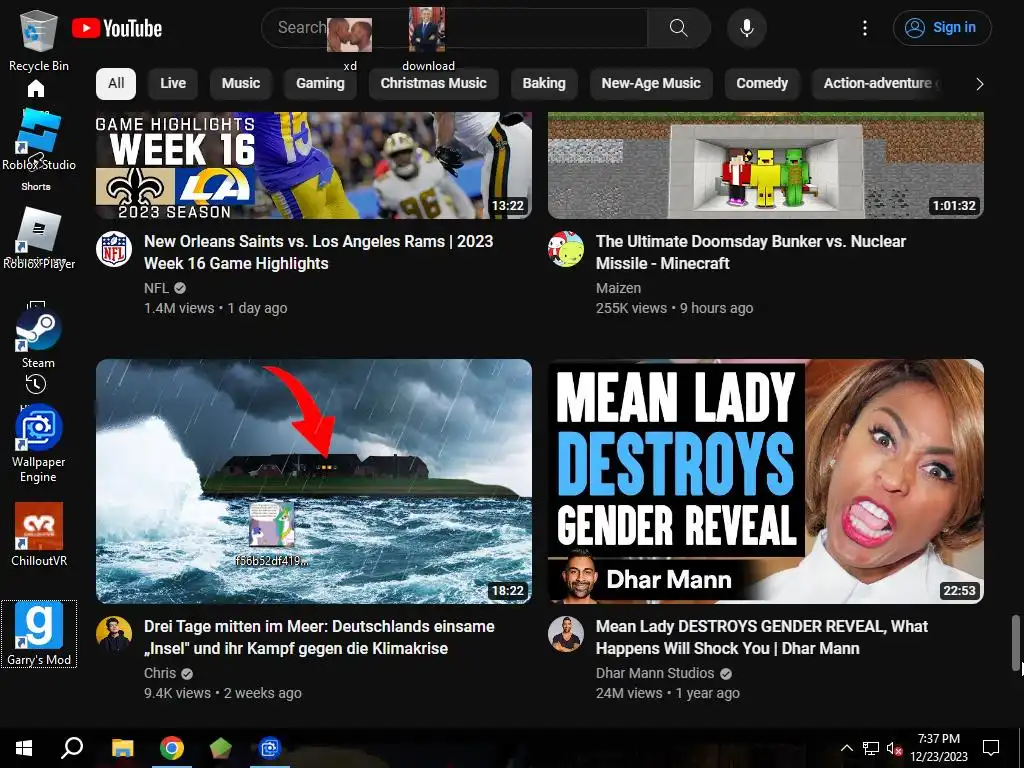Click the Maizen channel avatar
Image resolution: width=1024 pixels, height=768 pixels.
tap(566, 249)
